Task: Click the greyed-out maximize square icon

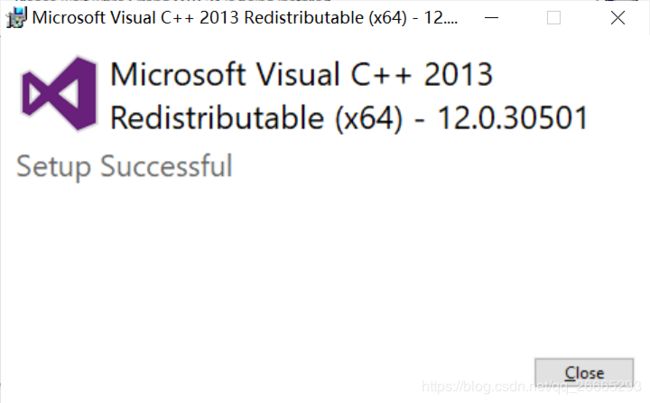Action: (554, 18)
